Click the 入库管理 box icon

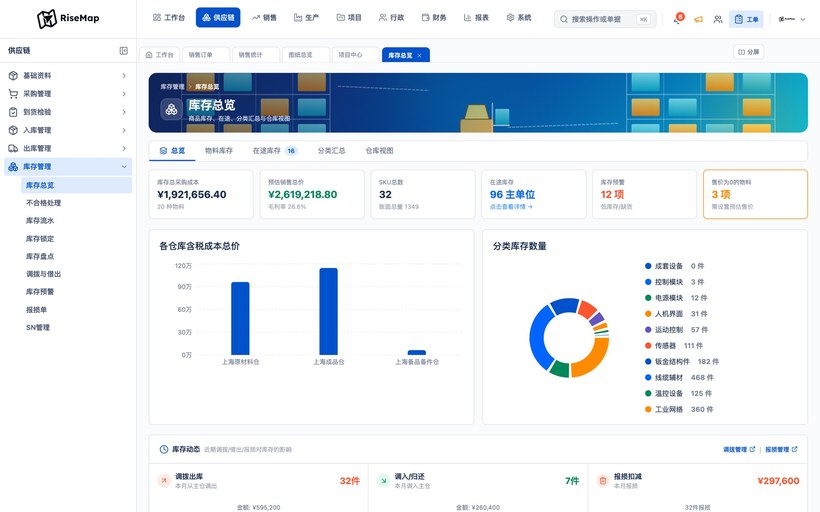pyautogui.click(x=13, y=130)
